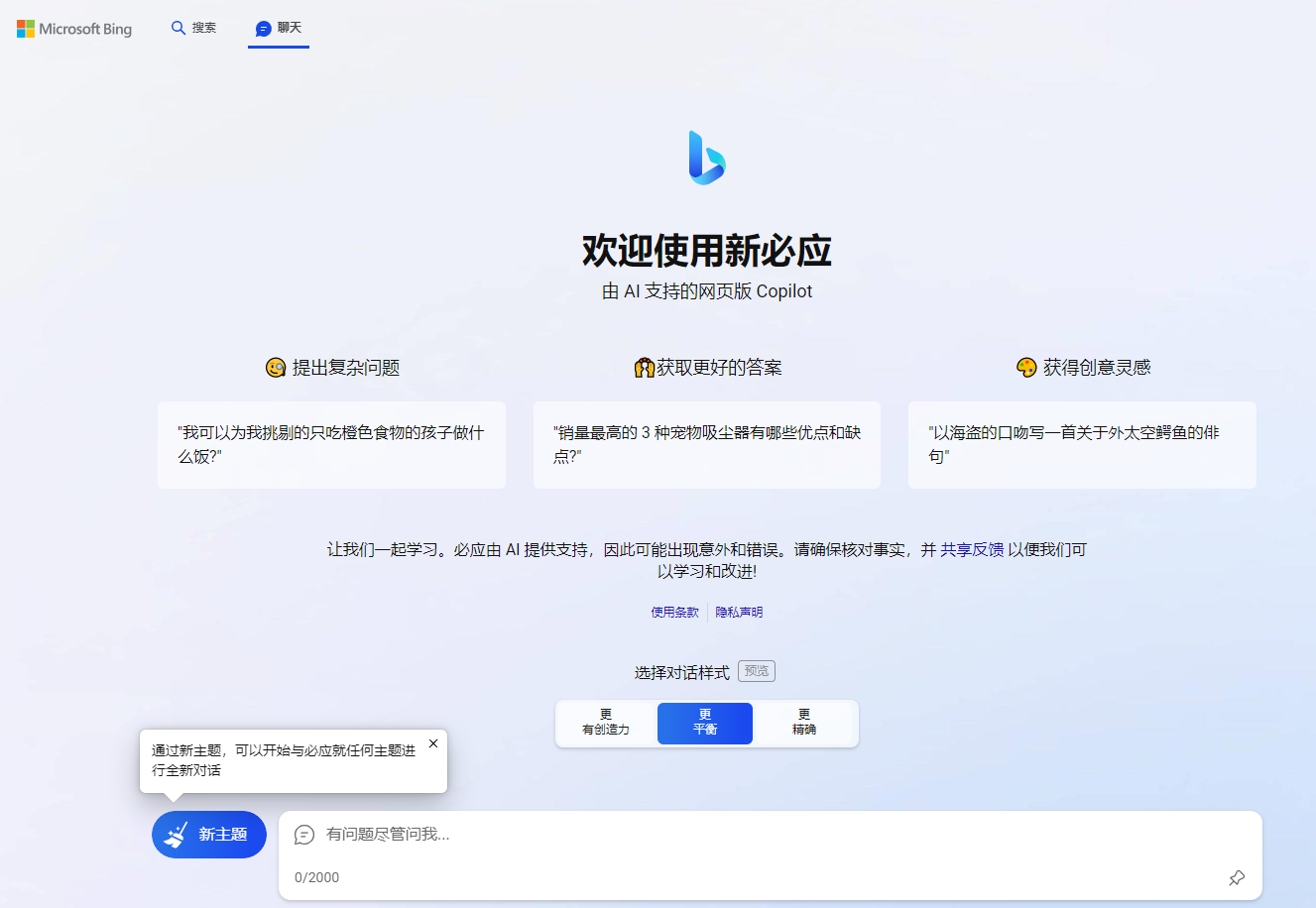The height and width of the screenshot is (908, 1316).
Task: Switch to the 聊天 chat tab
Action: coord(279,28)
